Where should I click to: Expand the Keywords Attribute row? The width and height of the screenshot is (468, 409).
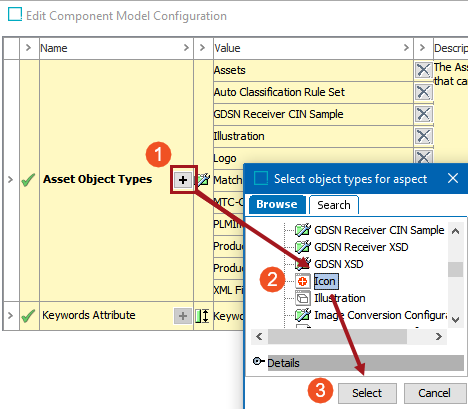click(x=10, y=315)
